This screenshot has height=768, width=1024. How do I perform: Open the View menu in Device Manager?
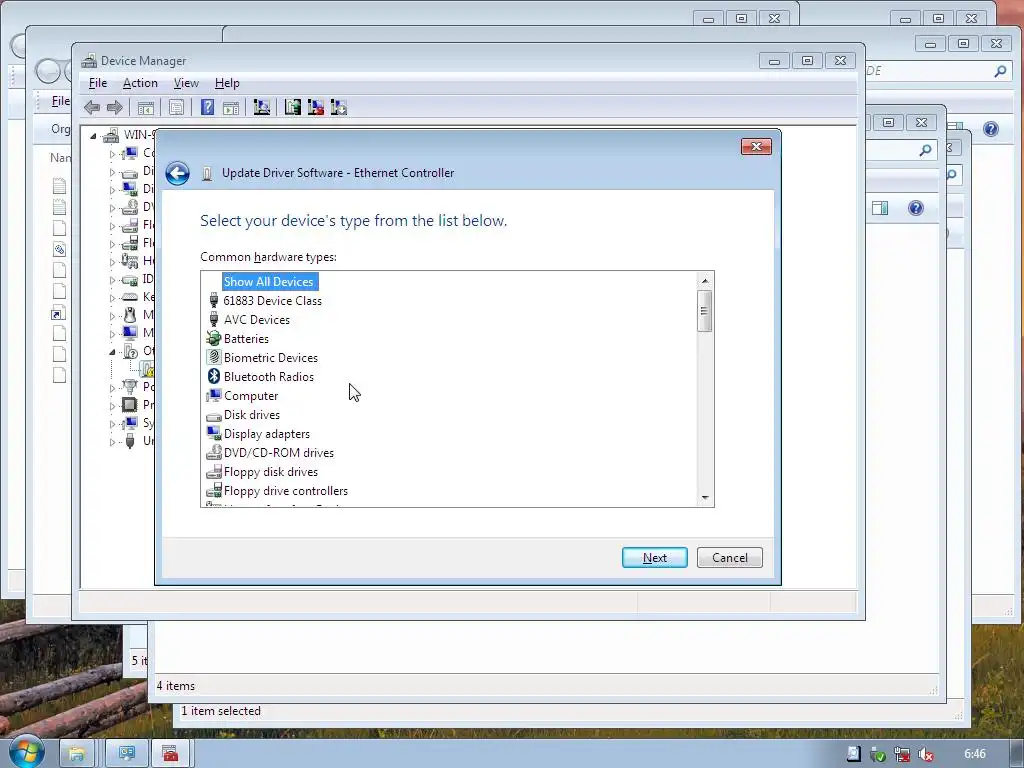pyautogui.click(x=186, y=83)
